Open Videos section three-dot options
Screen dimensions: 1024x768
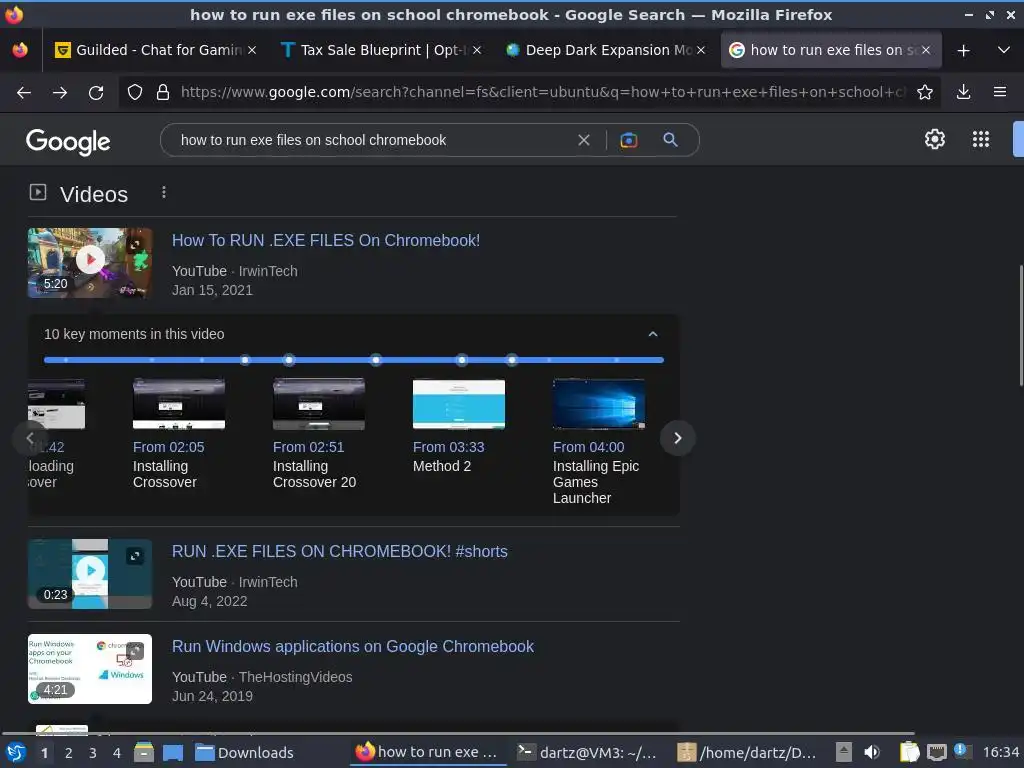click(164, 193)
